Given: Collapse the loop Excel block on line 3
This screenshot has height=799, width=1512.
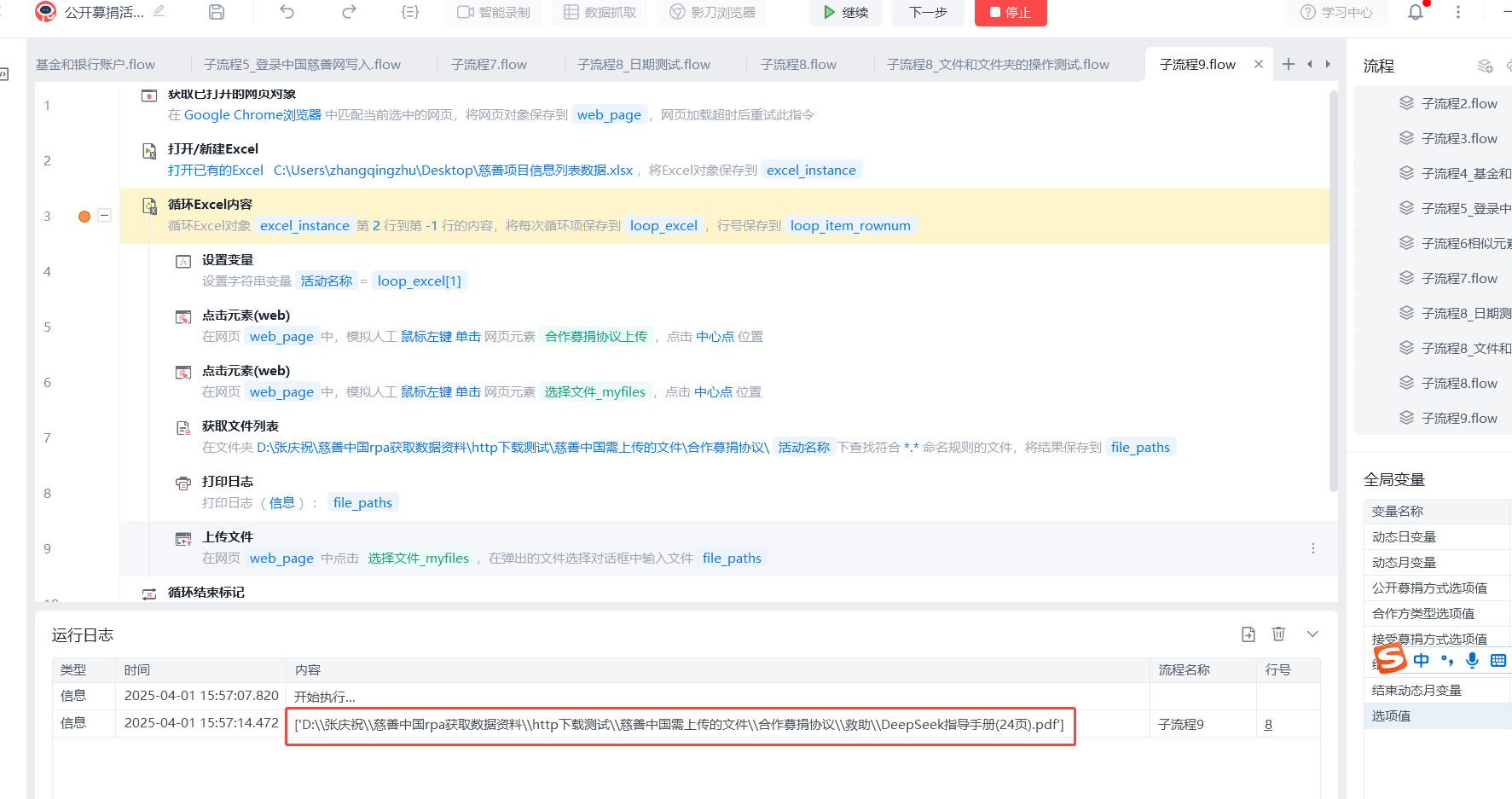Looking at the screenshot, I should (x=104, y=216).
